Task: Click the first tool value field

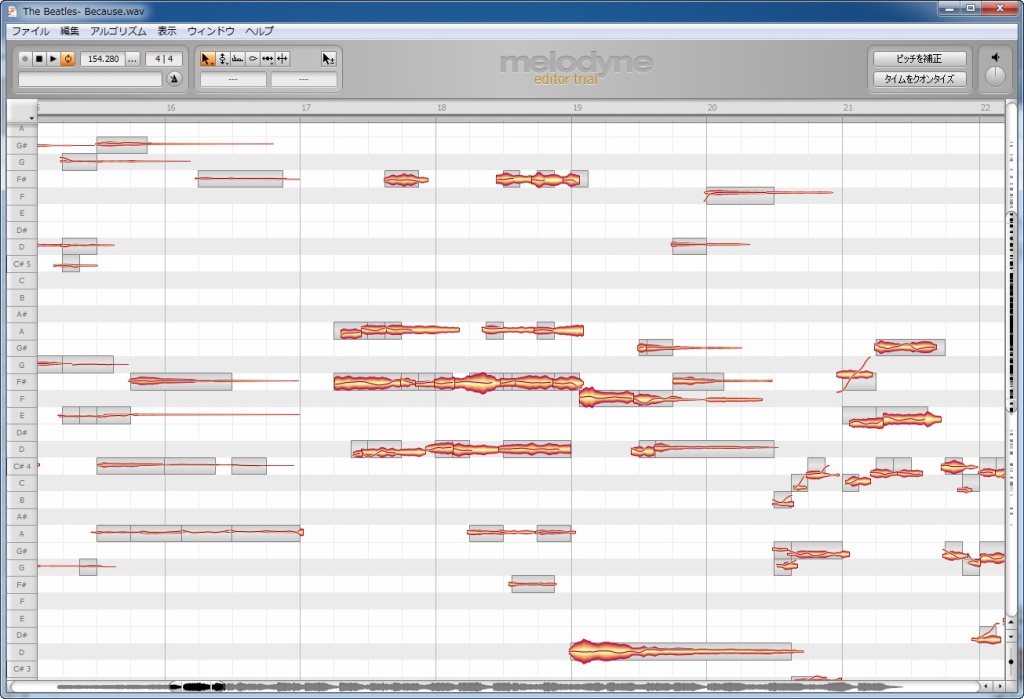Action: point(233,79)
